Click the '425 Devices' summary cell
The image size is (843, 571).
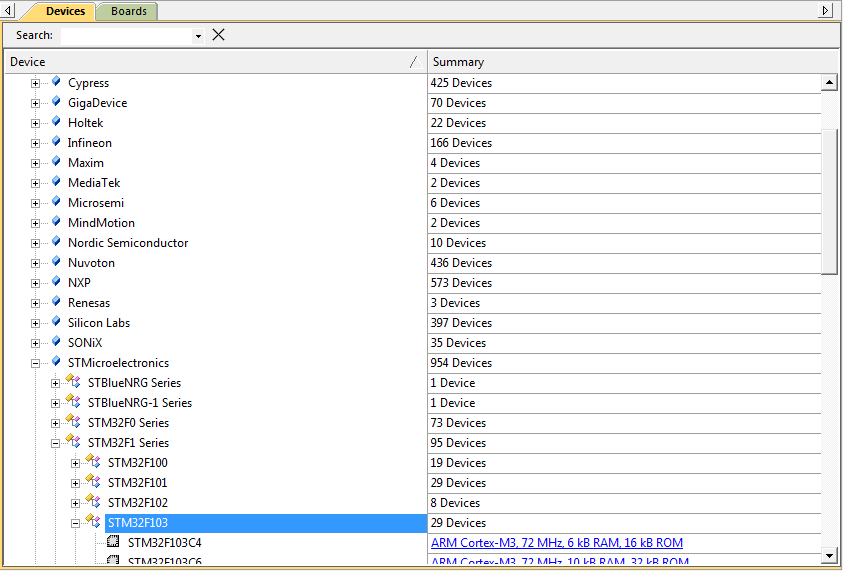(624, 83)
